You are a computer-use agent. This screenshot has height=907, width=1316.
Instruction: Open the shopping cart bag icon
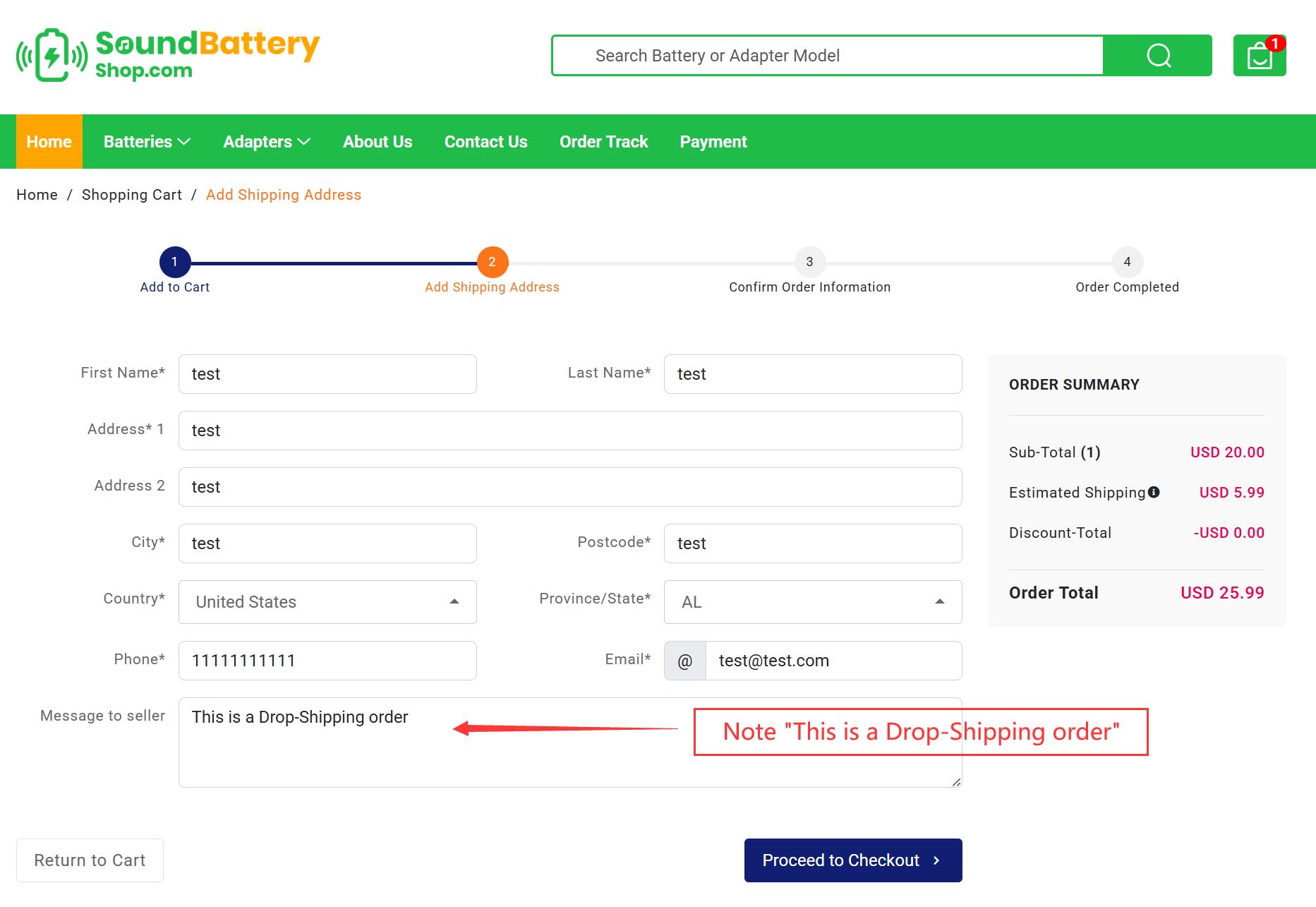1260,56
